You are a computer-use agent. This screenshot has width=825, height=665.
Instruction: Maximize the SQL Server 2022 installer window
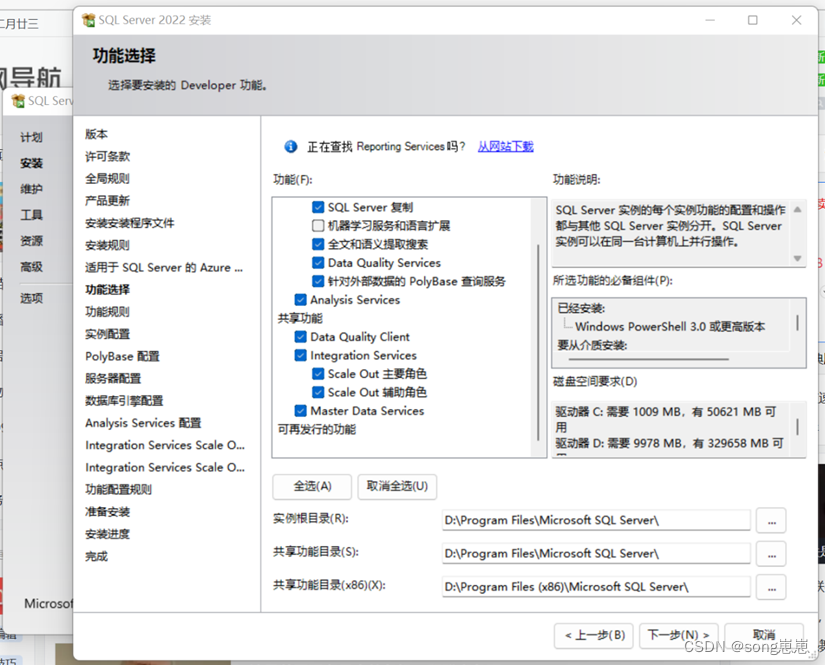pos(752,20)
